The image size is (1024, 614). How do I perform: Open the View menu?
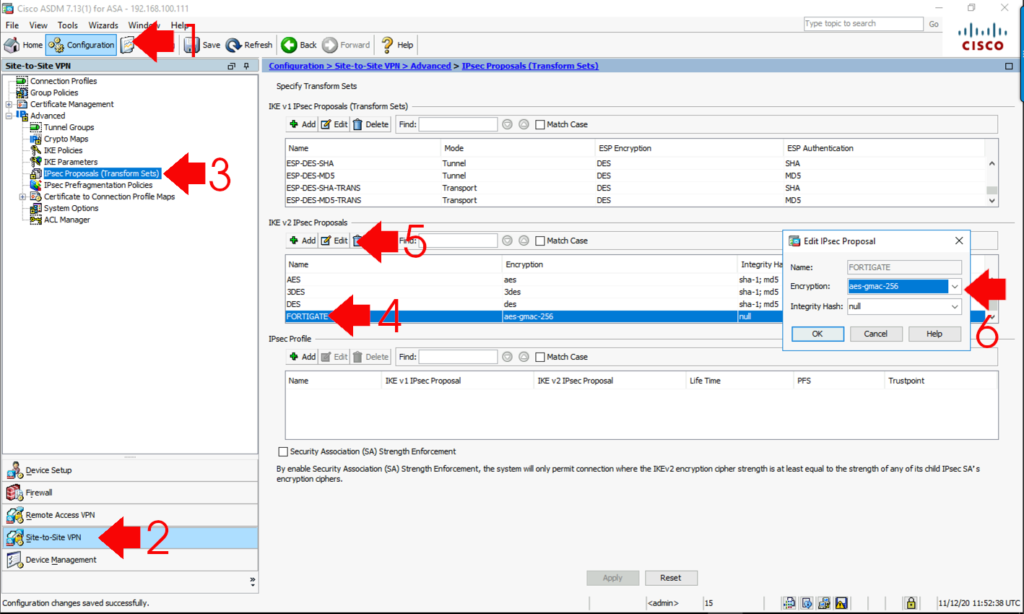(38, 25)
